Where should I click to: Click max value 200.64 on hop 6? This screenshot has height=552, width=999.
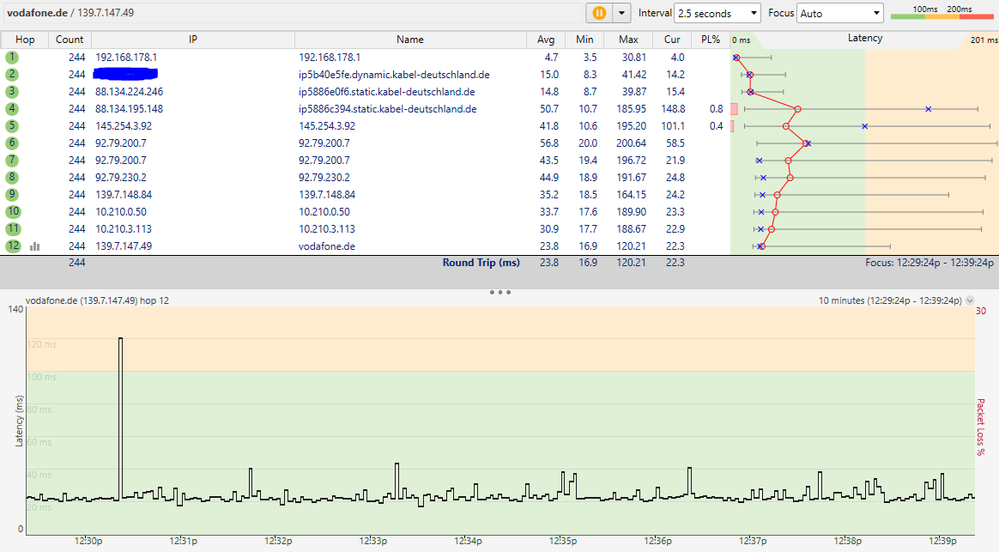pos(631,143)
